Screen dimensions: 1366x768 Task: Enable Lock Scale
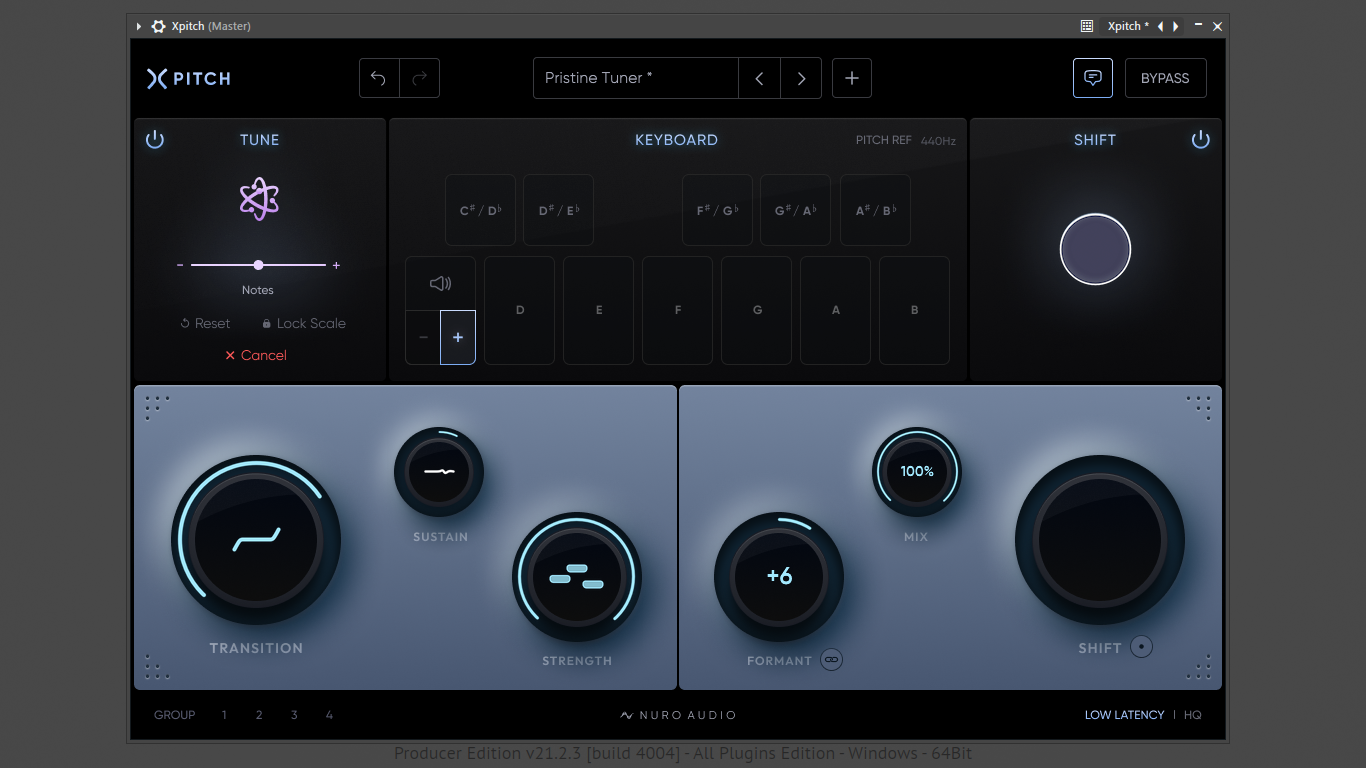pyautogui.click(x=304, y=323)
